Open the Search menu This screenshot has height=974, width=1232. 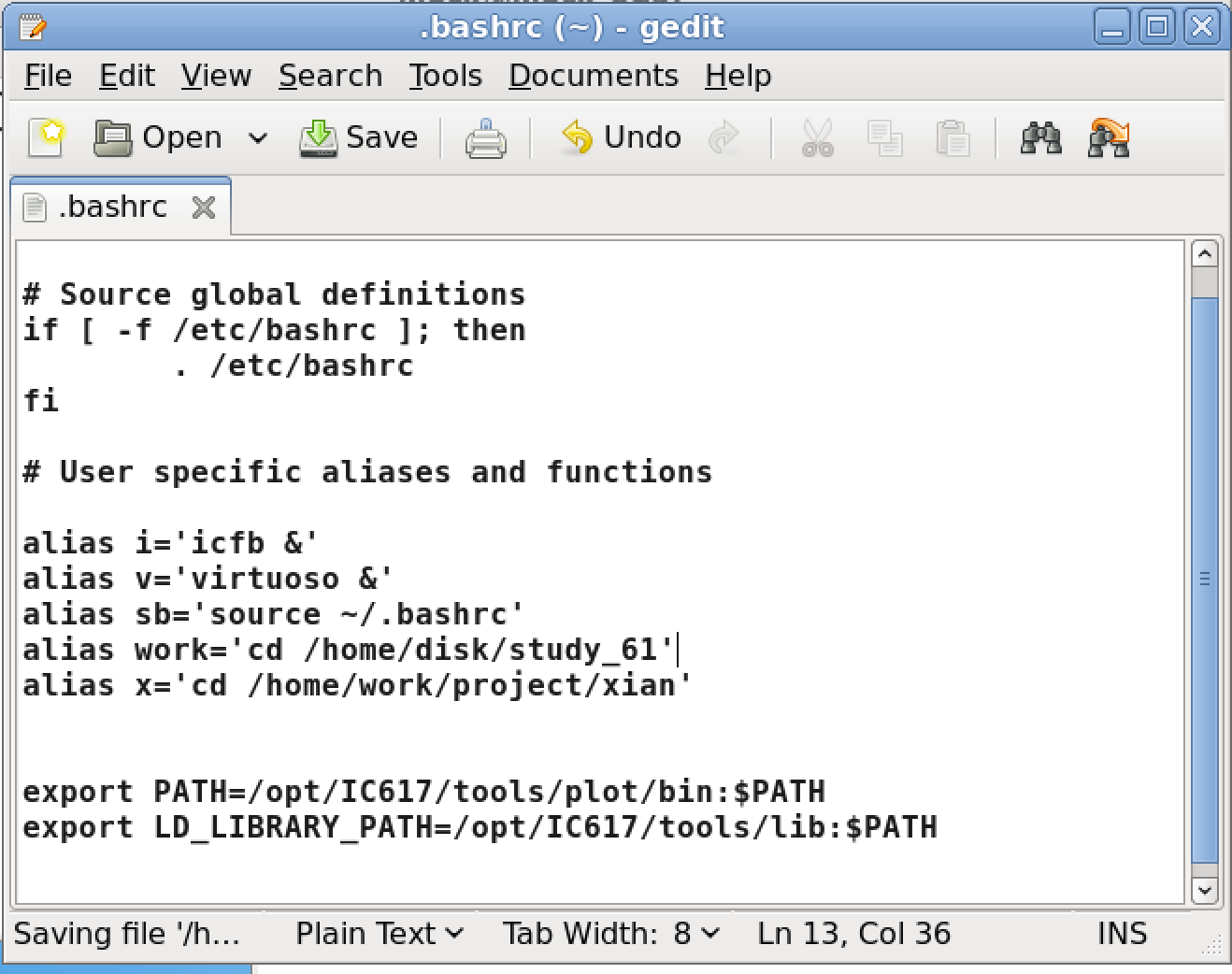[x=331, y=76]
